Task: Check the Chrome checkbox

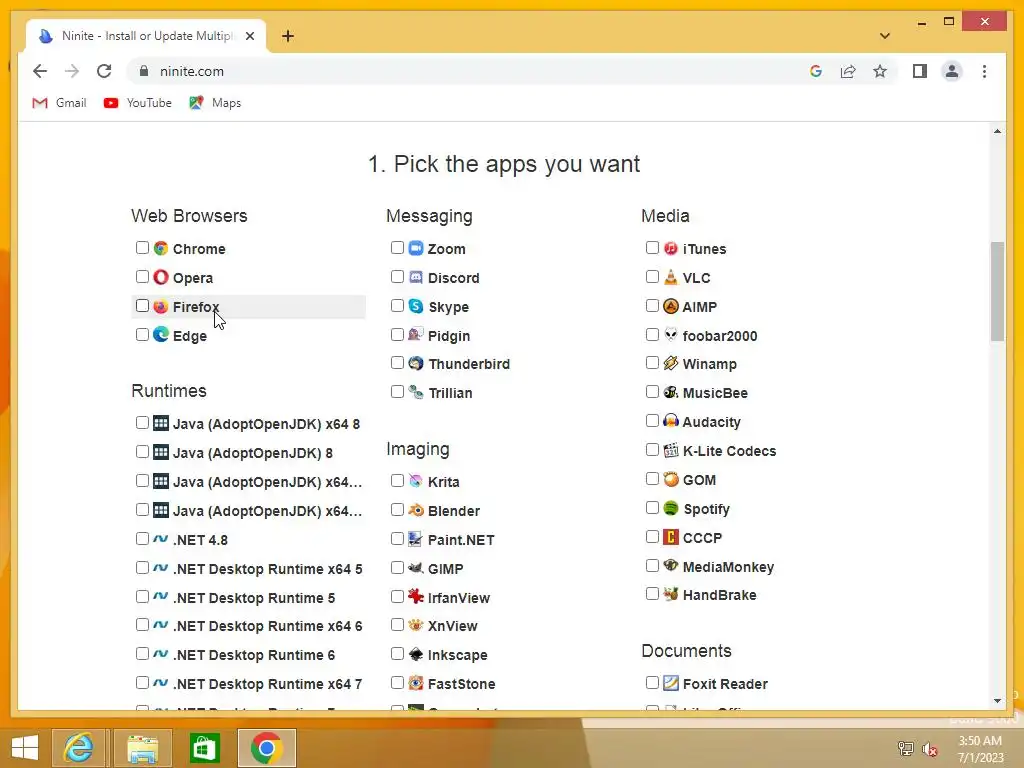Action: [x=142, y=248]
